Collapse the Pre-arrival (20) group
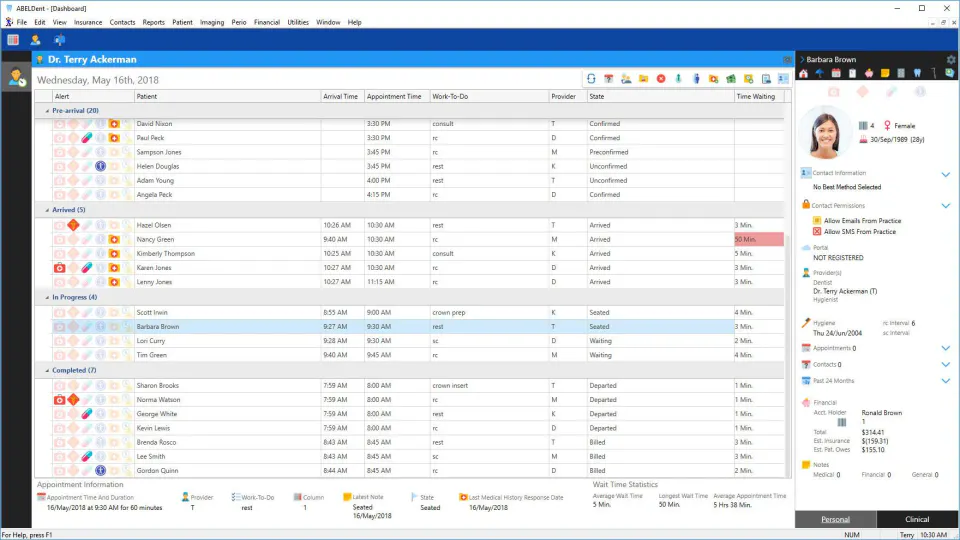This screenshot has width=960, height=540. [47, 111]
